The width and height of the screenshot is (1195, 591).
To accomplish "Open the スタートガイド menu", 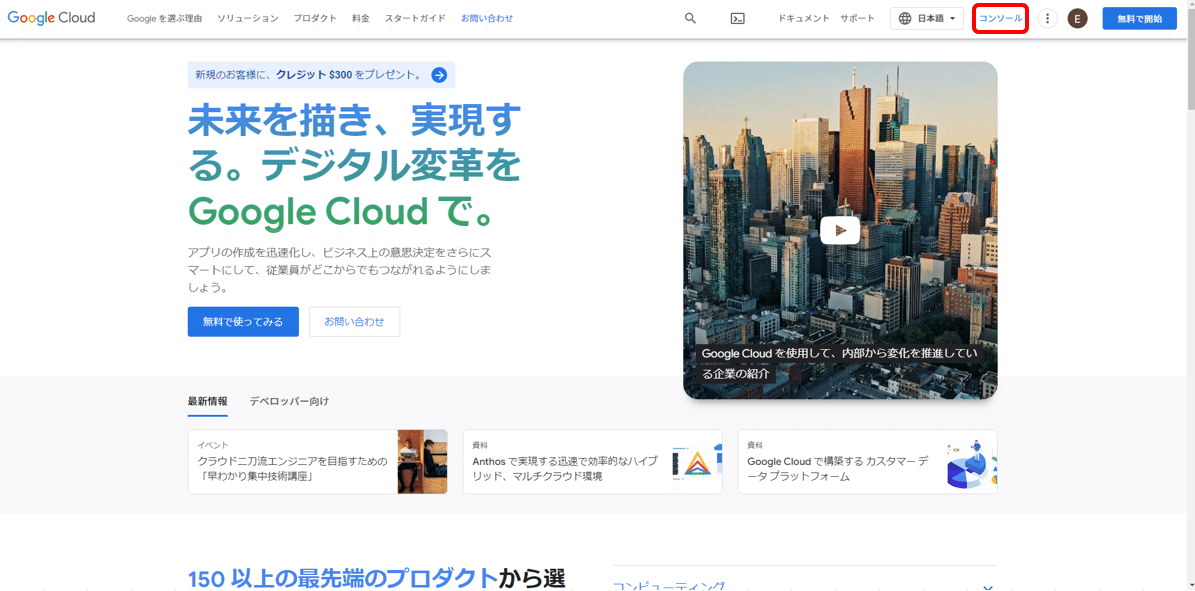I will (415, 18).
